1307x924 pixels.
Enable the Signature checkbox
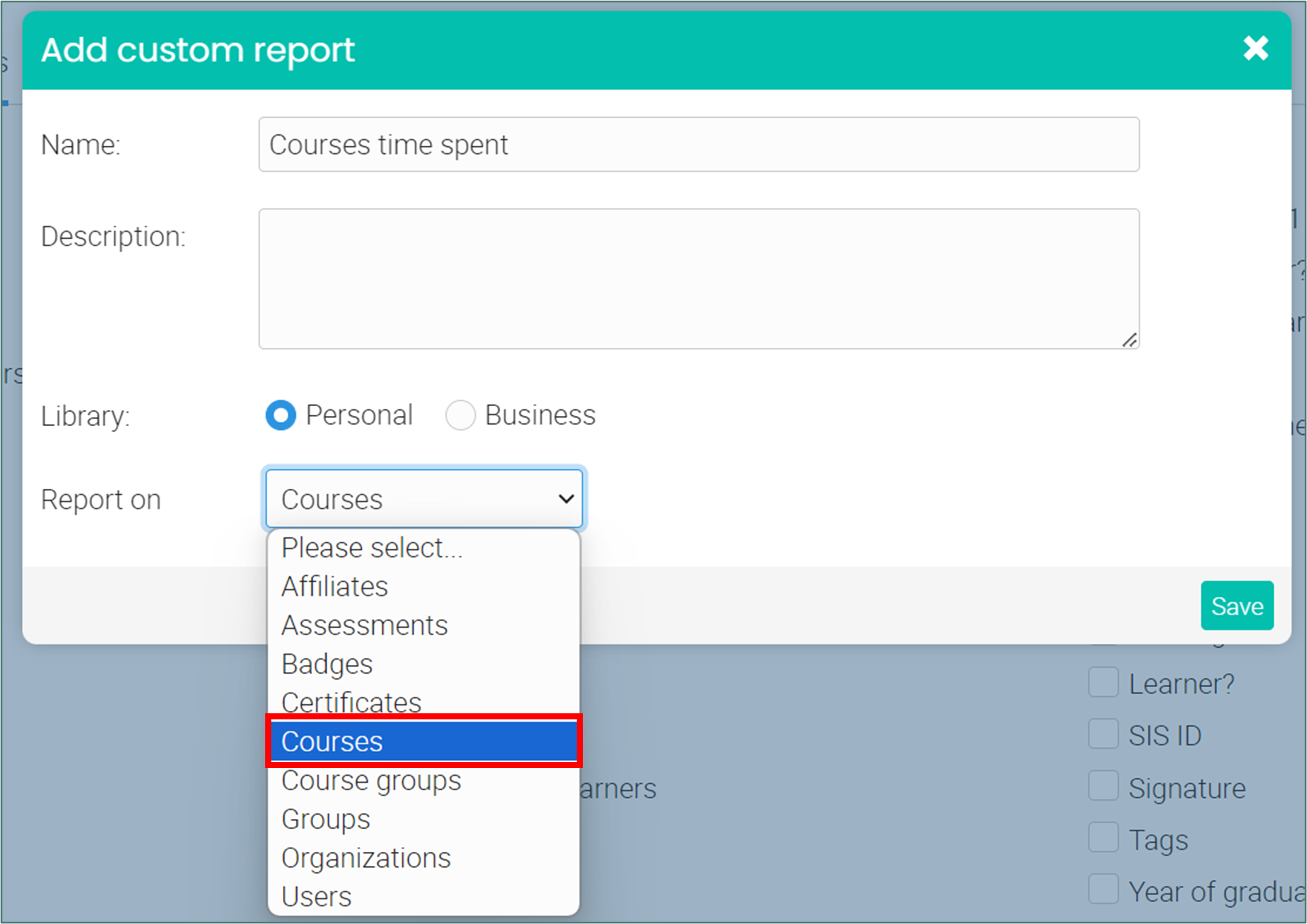[x=1103, y=786]
